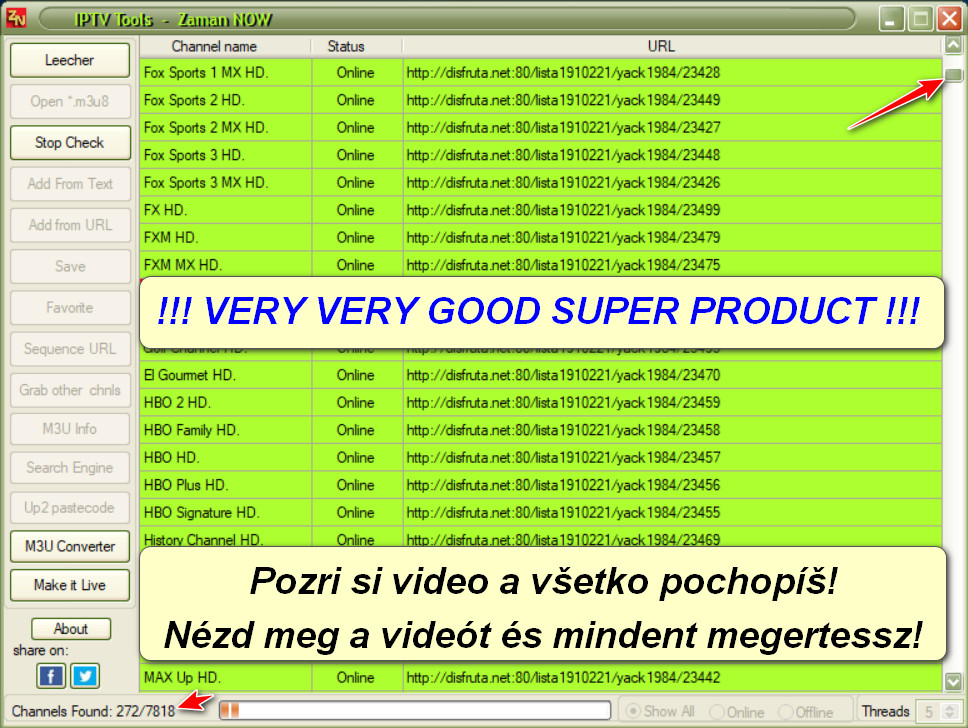Image resolution: width=968 pixels, height=728 pixels.
Task: Select MAX Up HD. channel
Action: point(540,677)
